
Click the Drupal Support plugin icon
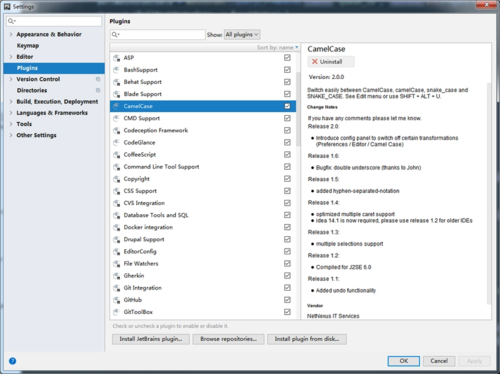pos(116,240)
